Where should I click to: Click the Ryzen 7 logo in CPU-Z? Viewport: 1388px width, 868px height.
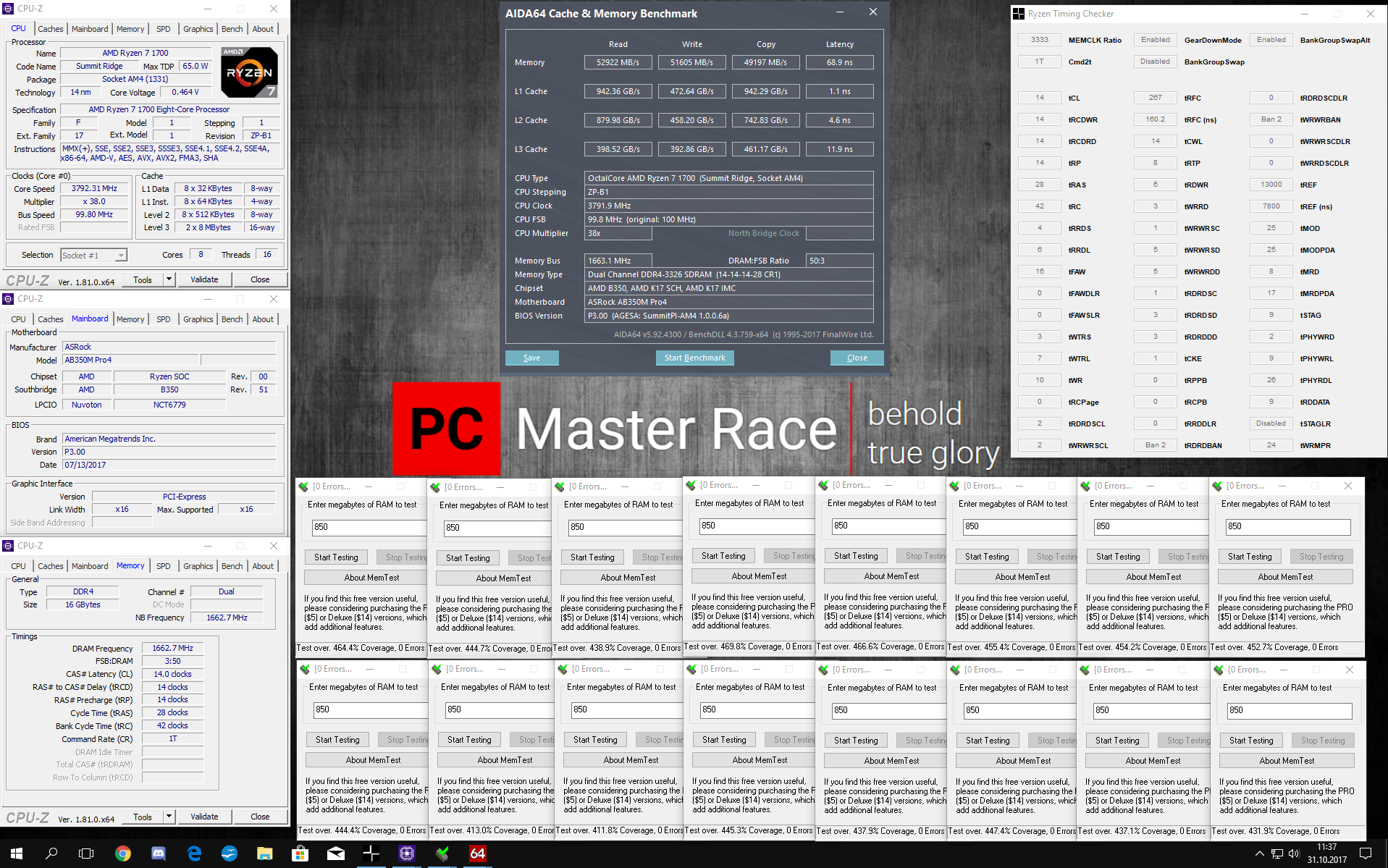[x=249, y=72]
